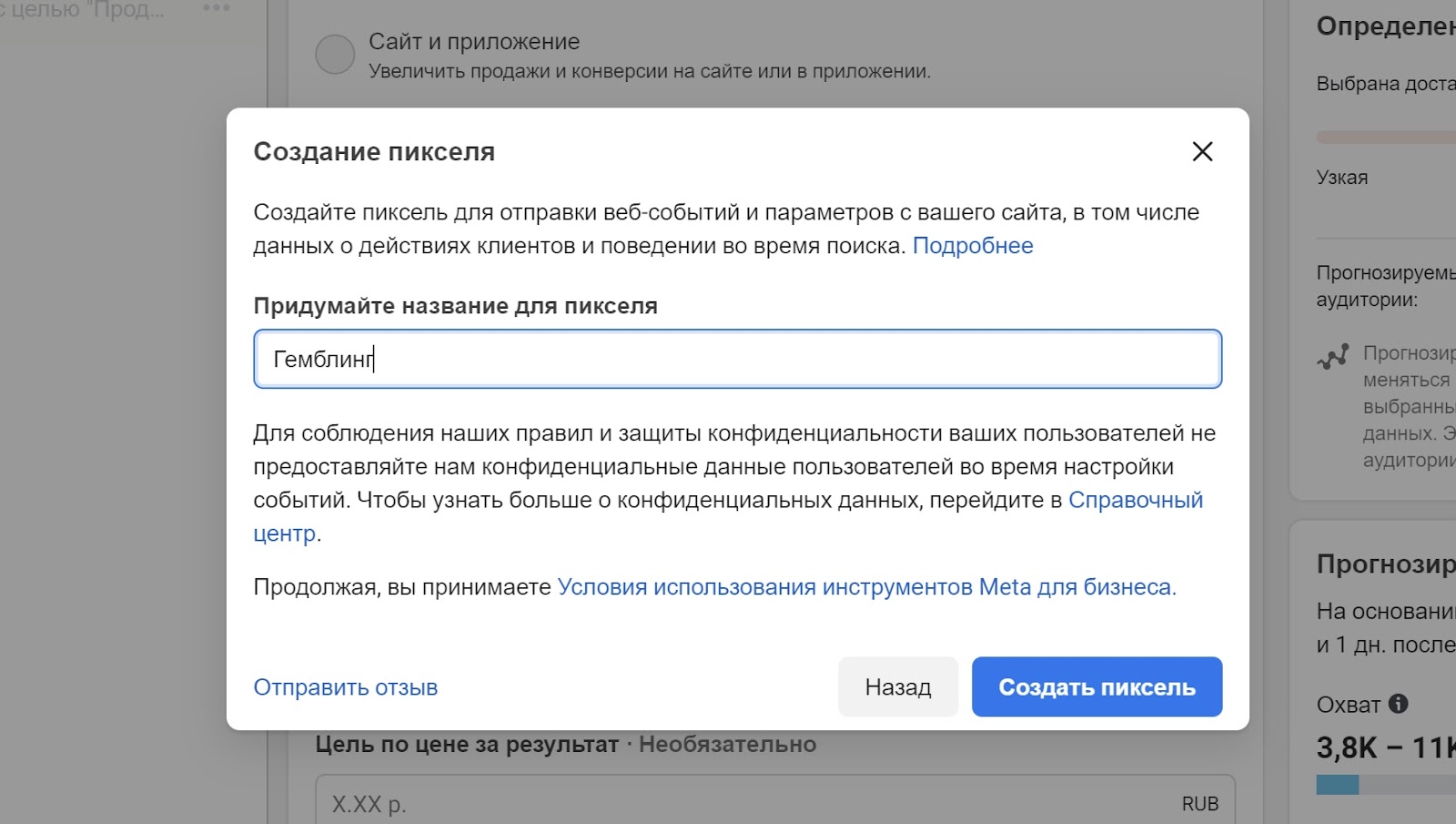
Task: Click the RUB currency label
Action: pyautogui.click(x=1199, y=804)
